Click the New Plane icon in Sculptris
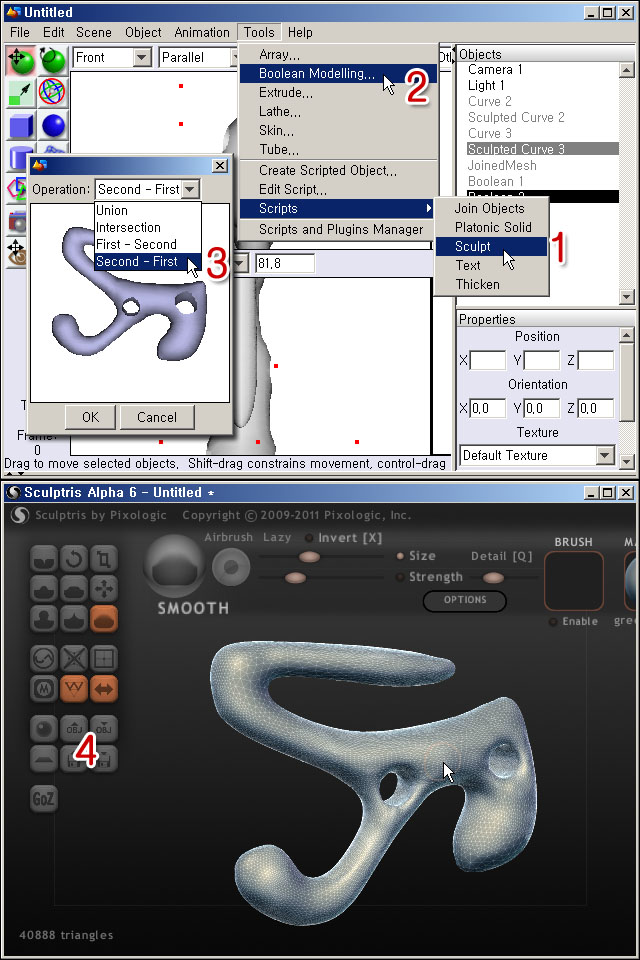640x960 pixels. pos(44,759)
